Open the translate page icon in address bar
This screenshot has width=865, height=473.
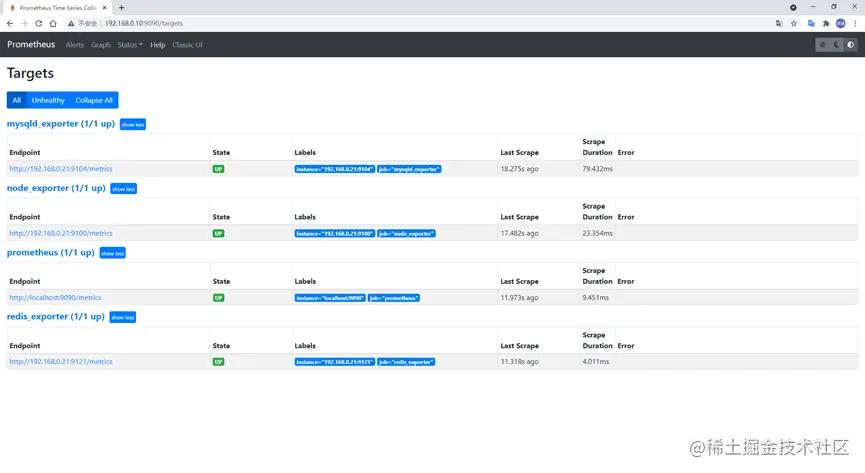coord(779,23)
